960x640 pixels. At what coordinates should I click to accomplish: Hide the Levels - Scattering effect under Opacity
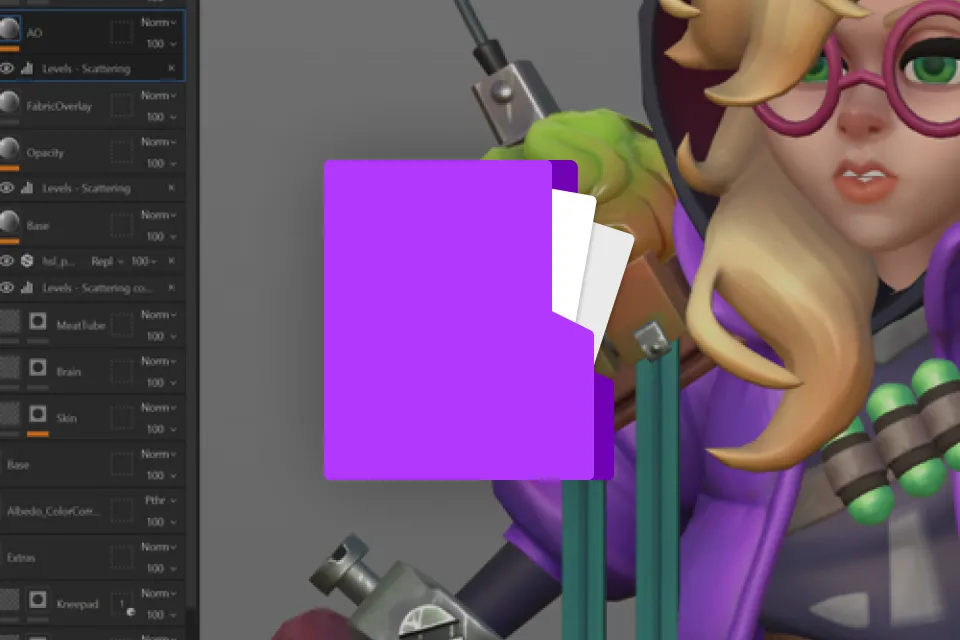pyautogui.click(x=7, y=188)
